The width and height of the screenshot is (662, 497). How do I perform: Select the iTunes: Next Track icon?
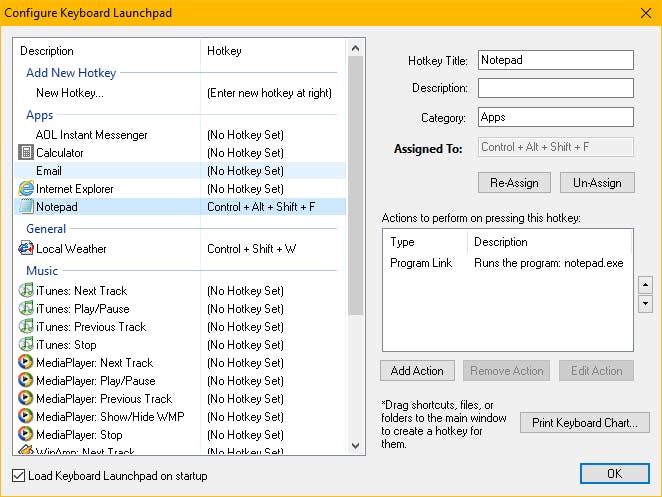26,291
